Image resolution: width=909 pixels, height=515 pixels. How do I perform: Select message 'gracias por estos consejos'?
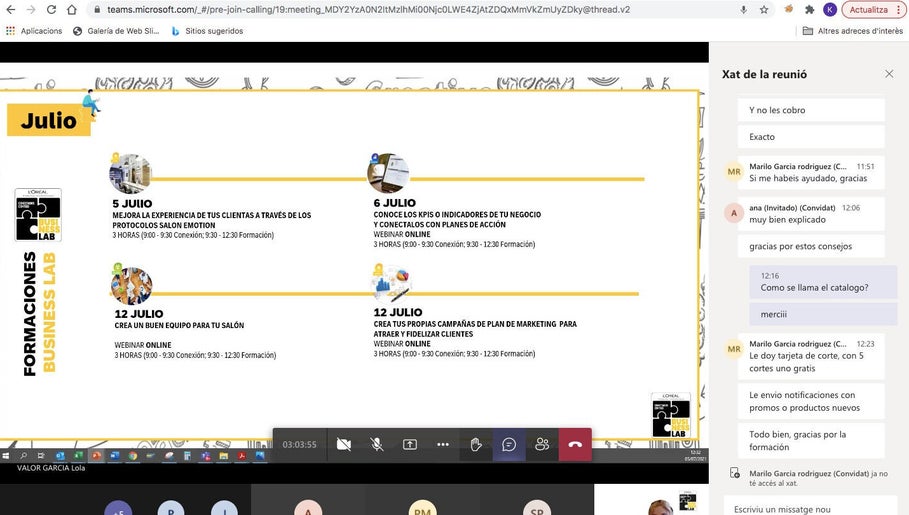click(811, 246)
